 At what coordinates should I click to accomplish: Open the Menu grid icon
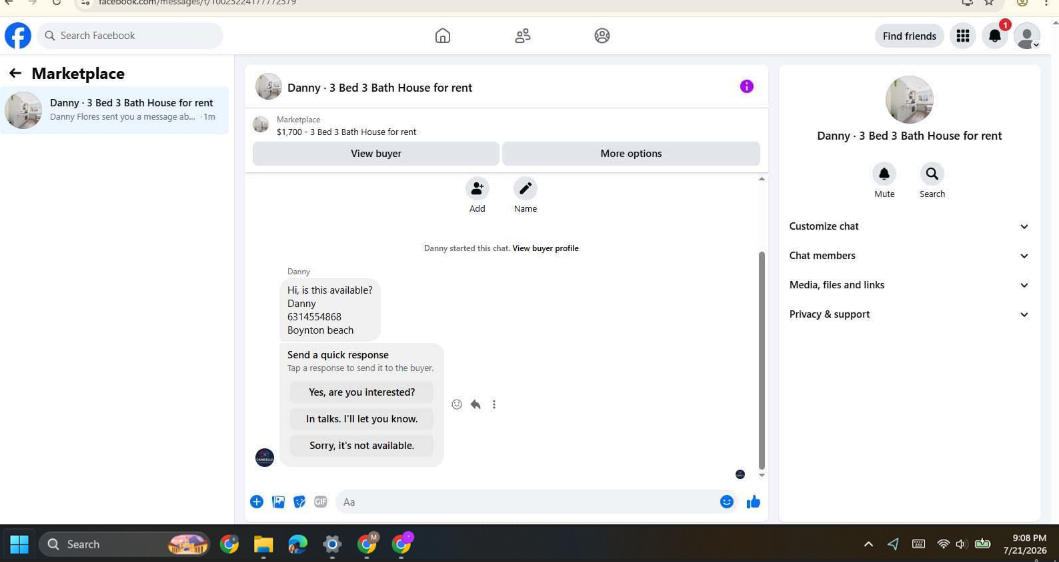963,36
